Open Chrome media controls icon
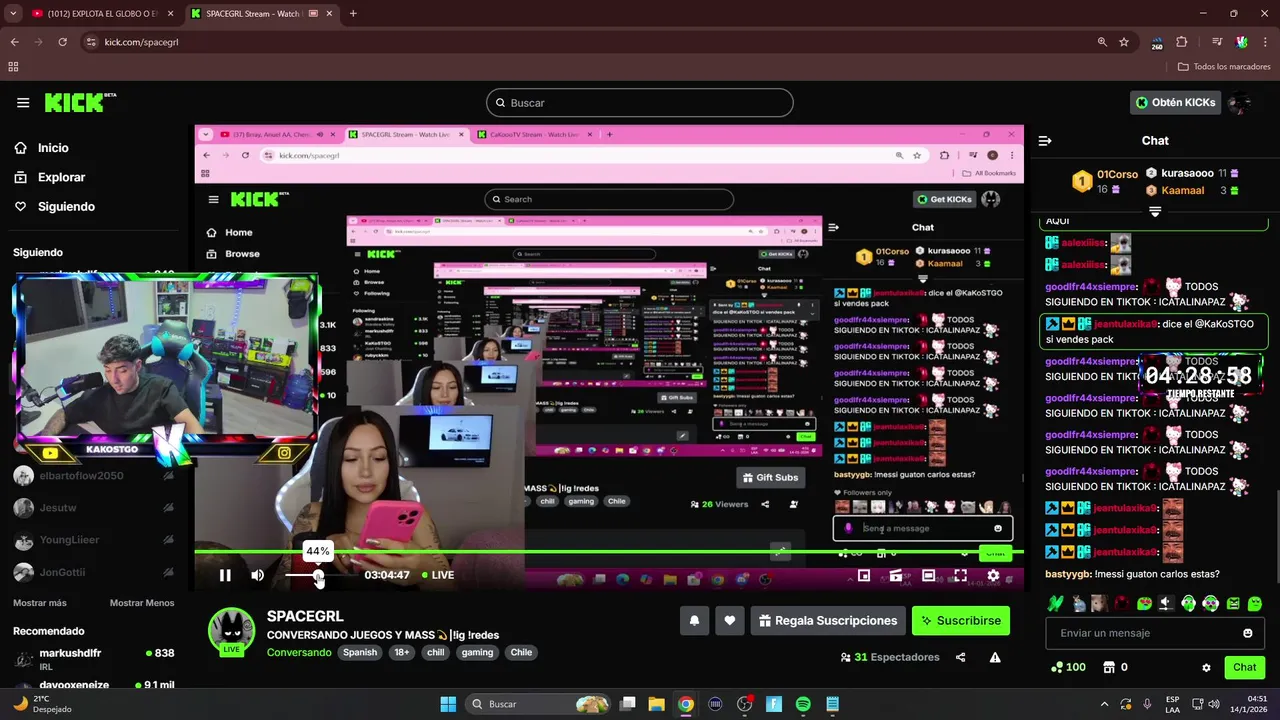The width and height of the screenshot is (1280, 720). click(1217, 42)
